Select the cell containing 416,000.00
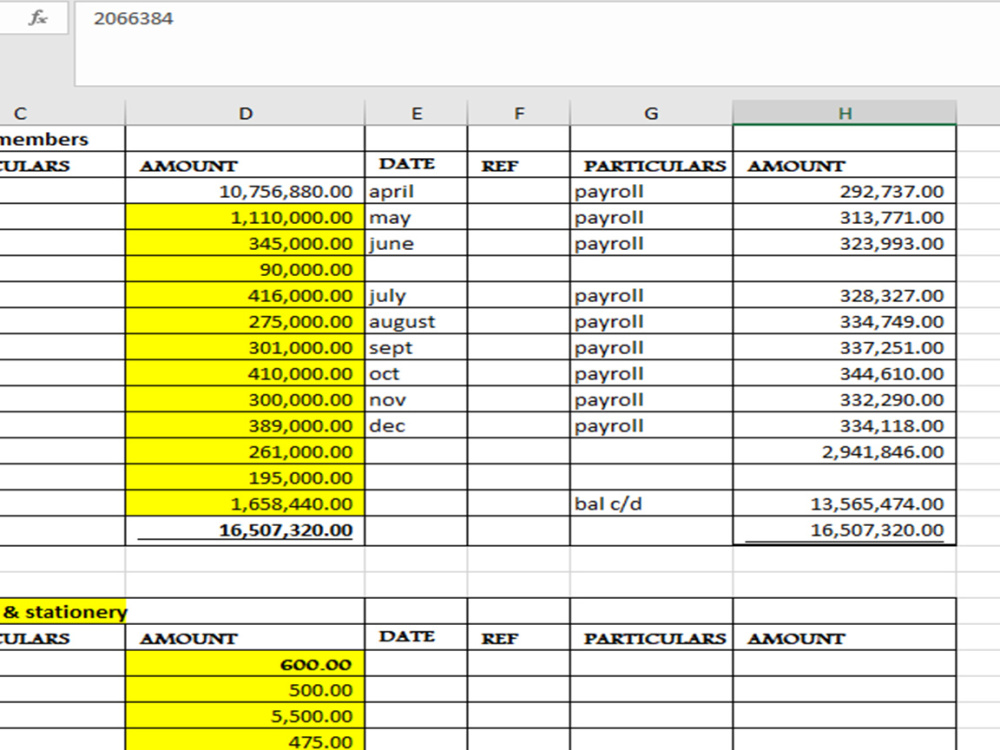 click(x=246, y=296)
